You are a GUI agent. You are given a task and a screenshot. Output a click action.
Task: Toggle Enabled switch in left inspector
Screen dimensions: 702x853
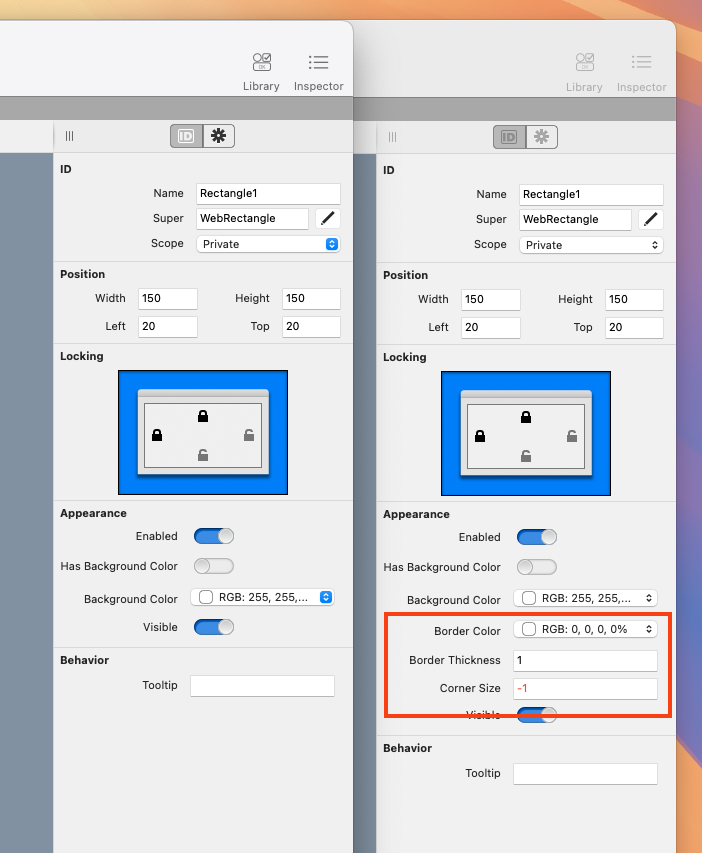[x=214, y=536]
